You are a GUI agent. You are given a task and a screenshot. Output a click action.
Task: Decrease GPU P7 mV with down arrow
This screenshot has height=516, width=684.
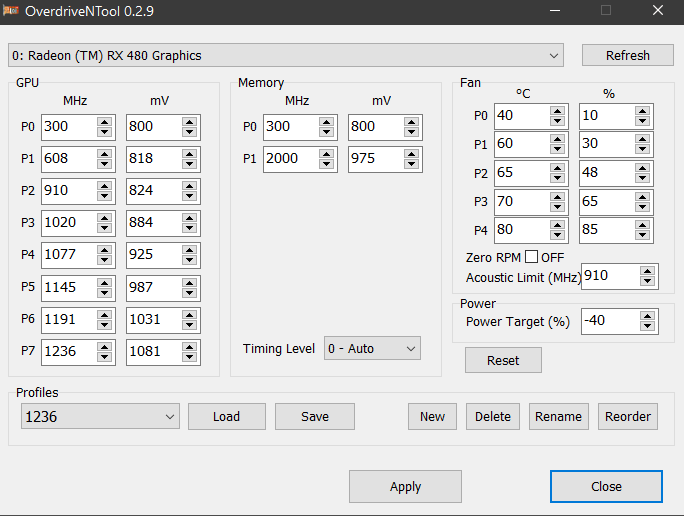(x=189, y=357)
